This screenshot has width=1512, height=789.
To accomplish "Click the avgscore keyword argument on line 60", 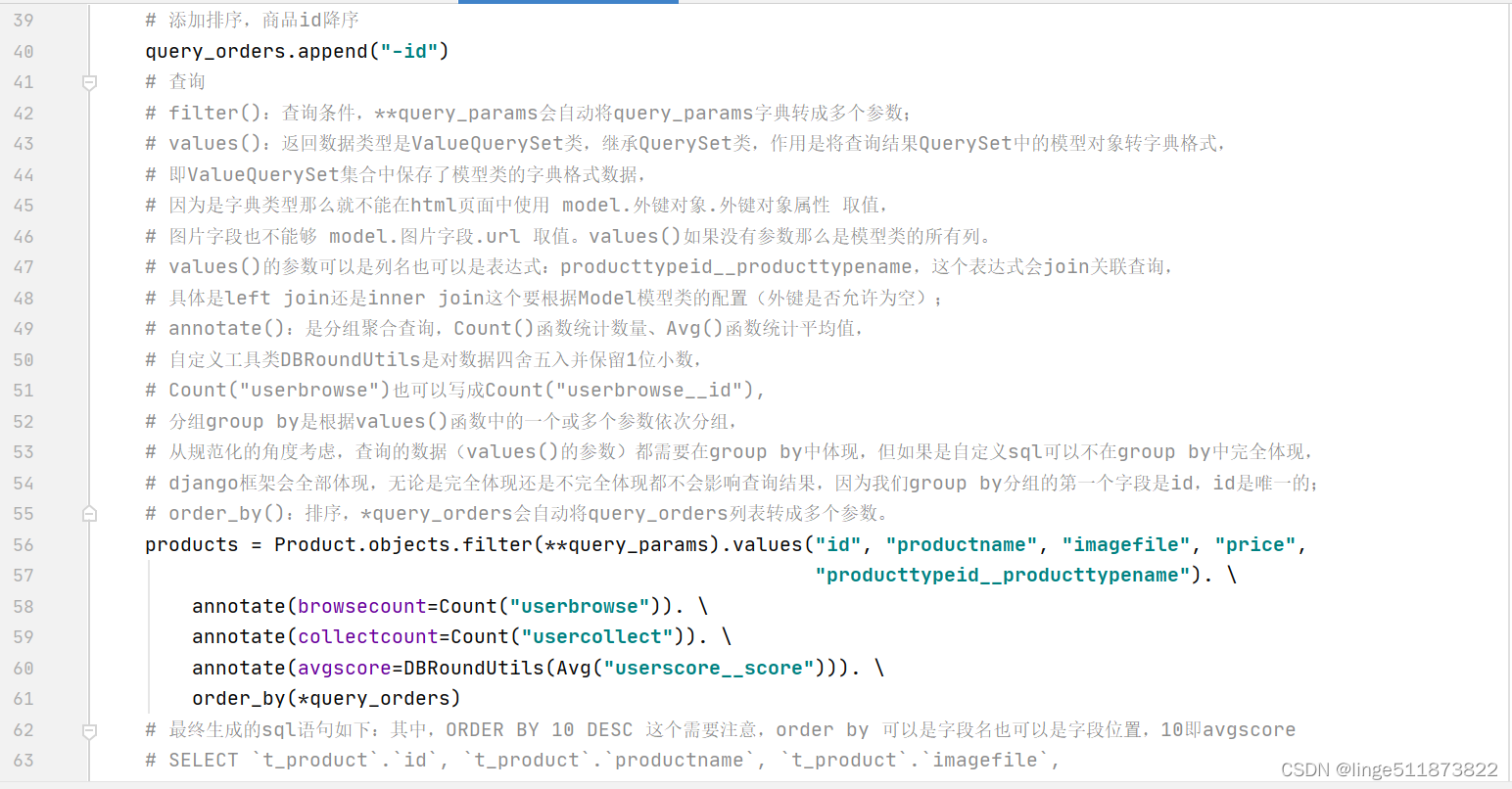I will [345, 668].
